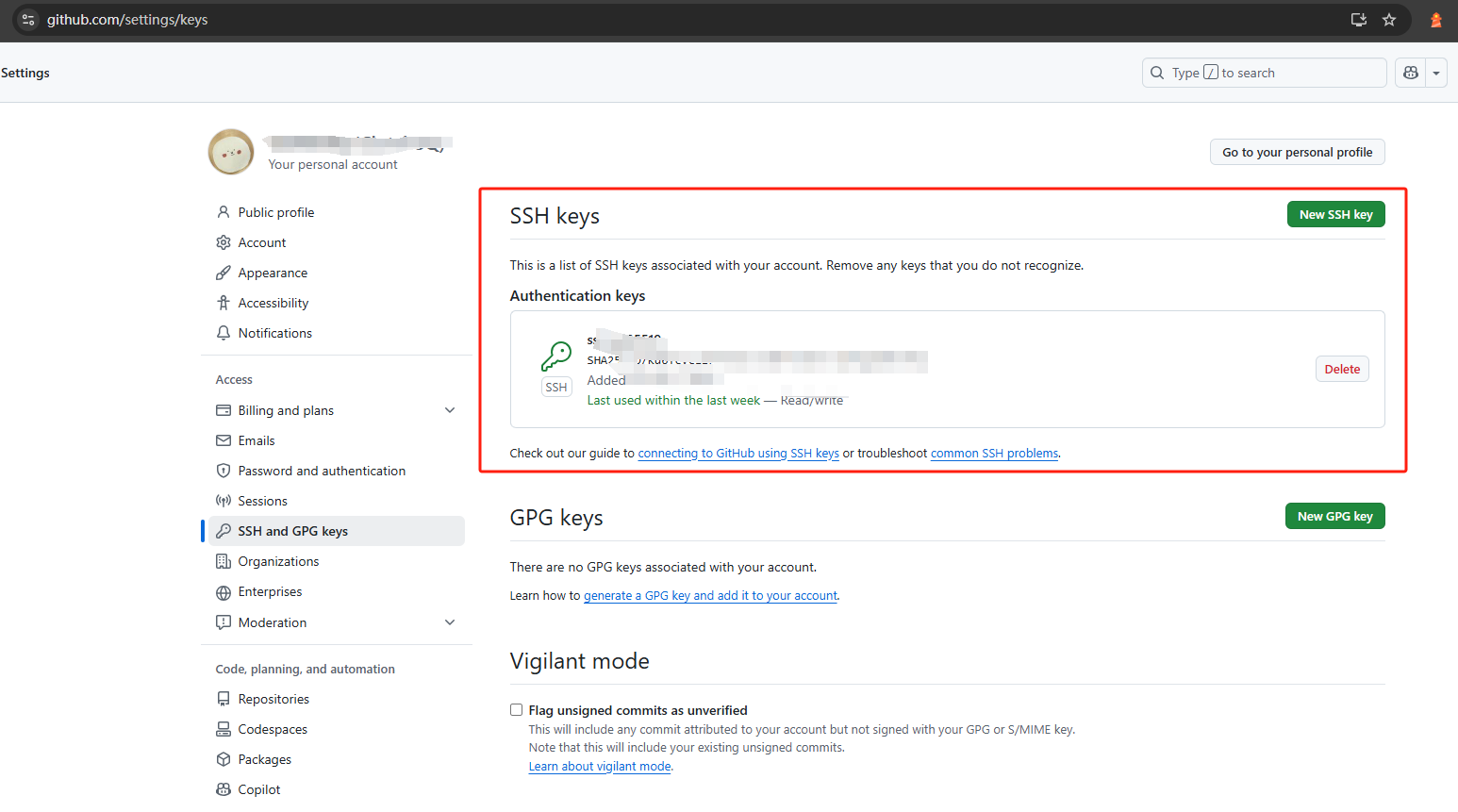
Task: Click the browser address bar URL
Action: [x=127, y=19]
